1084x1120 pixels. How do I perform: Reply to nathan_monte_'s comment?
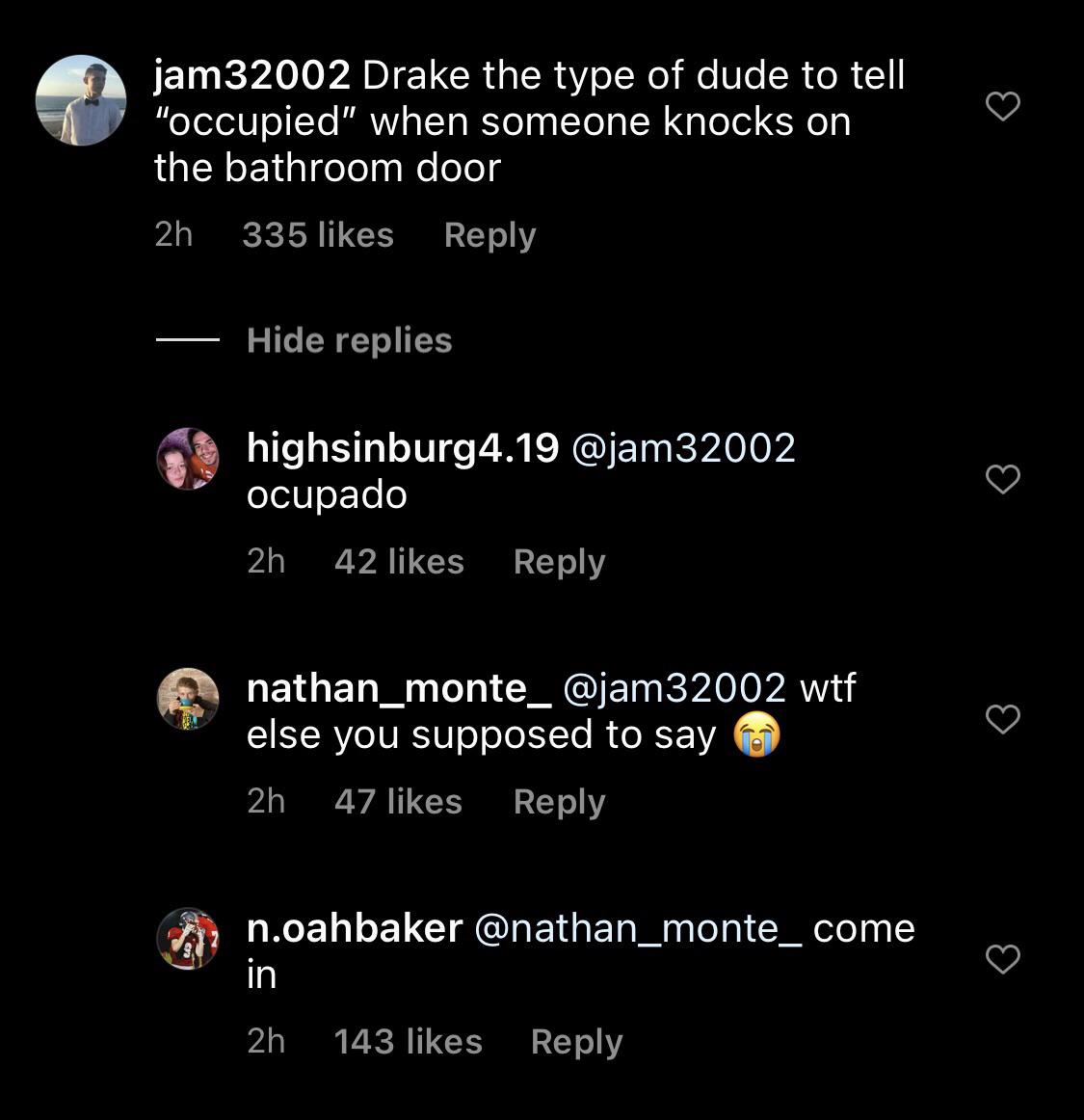point(559,802)
